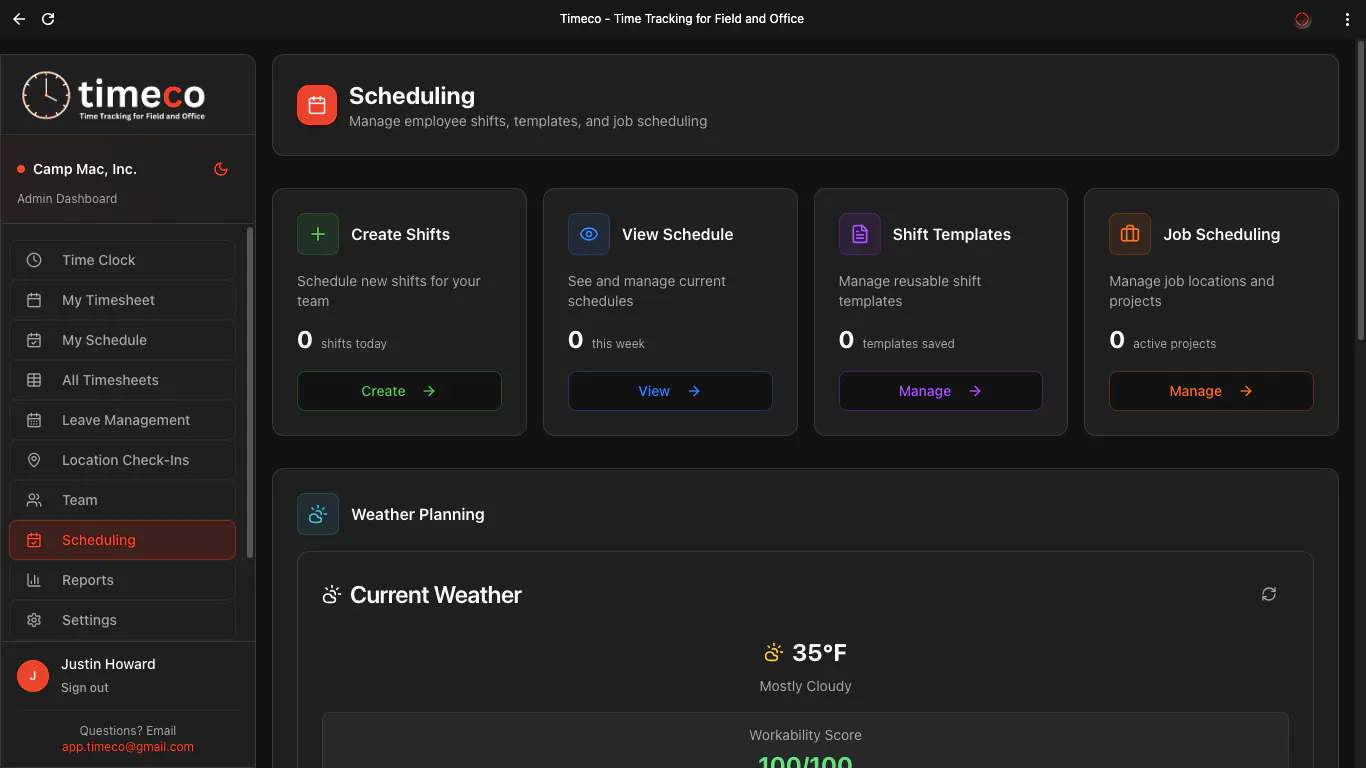Click the Weather Planning cloud-sun icon
This screenshot has height=768, width=1366.
pyautogui.click(x=318, y=514)
